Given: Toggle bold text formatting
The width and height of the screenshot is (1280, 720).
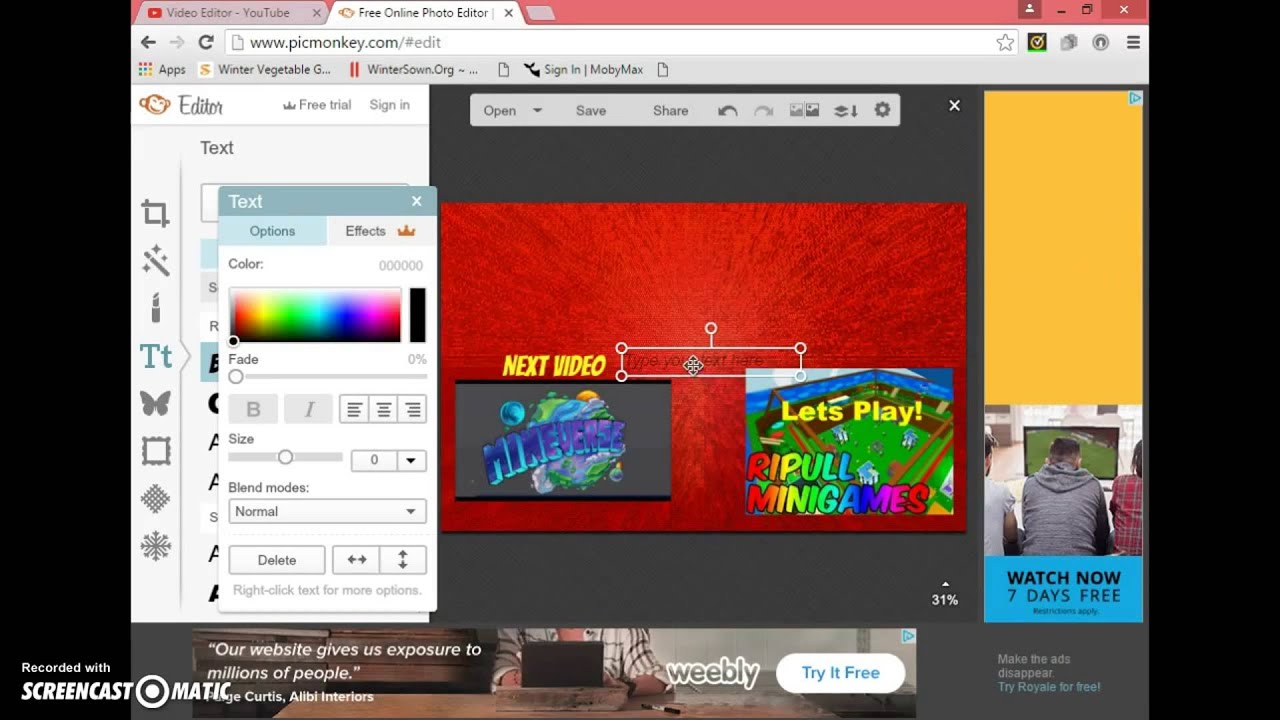Looking at the screenshot, I should click(253, 409).
